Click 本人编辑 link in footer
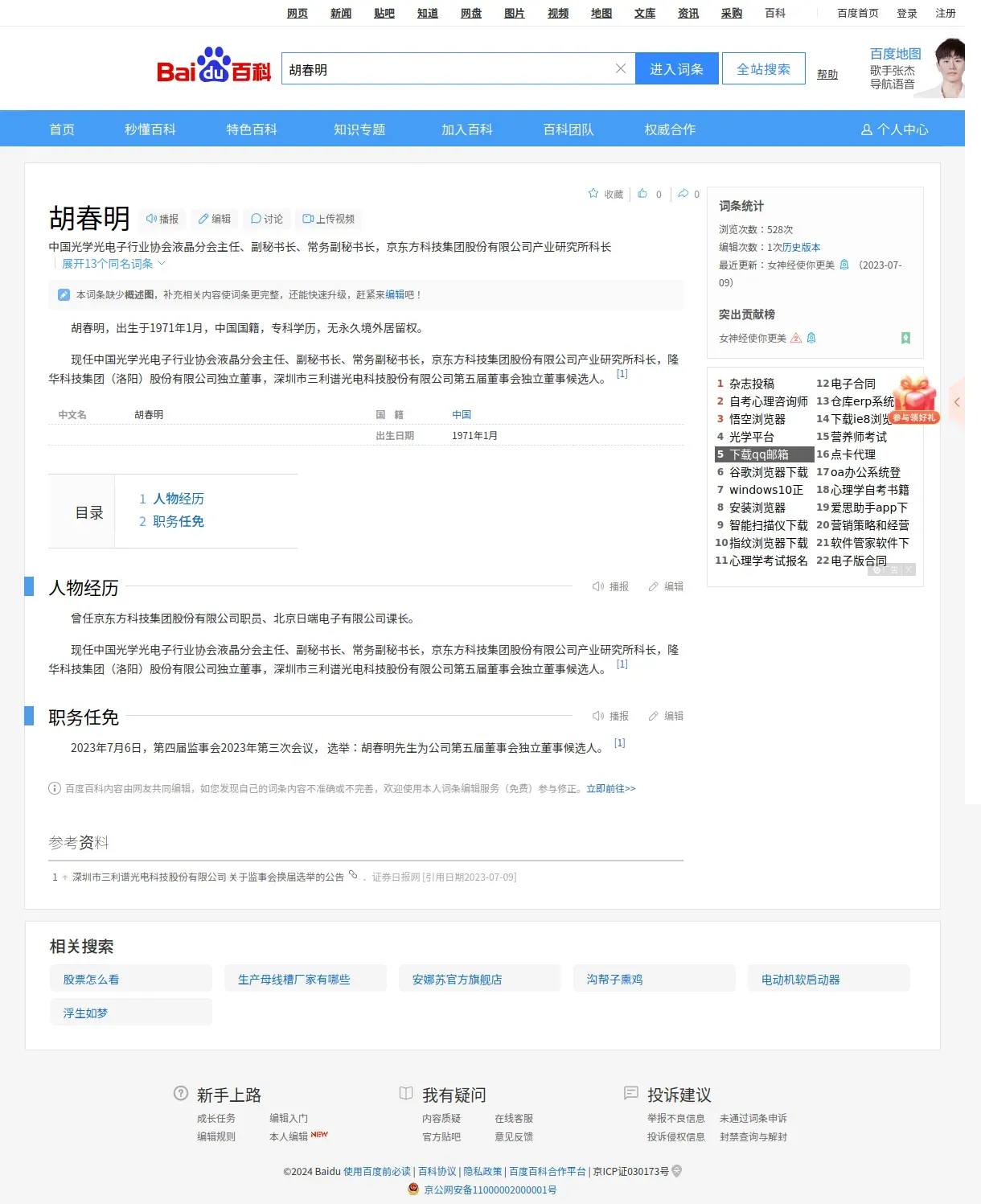 click(289, 1136)
